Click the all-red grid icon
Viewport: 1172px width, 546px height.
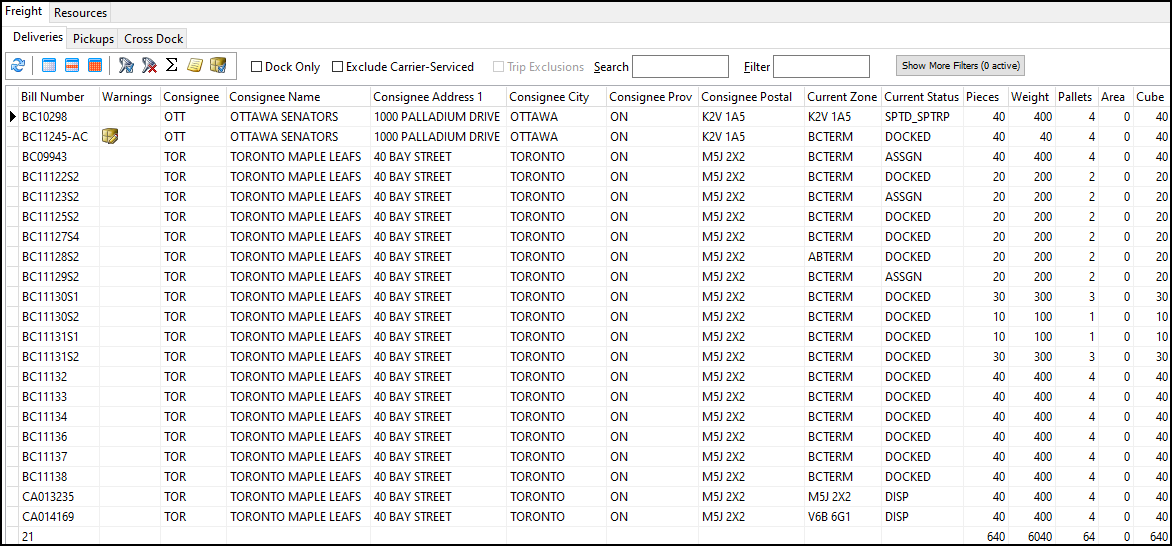[x=95, y=66]
